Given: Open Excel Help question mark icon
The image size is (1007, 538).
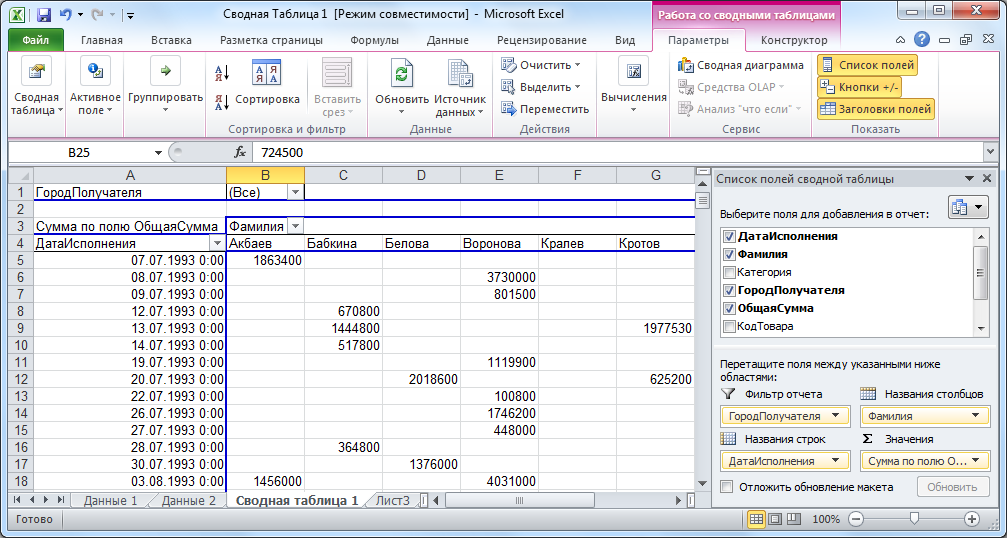Looking at the screenshot, I should point(922,40).
